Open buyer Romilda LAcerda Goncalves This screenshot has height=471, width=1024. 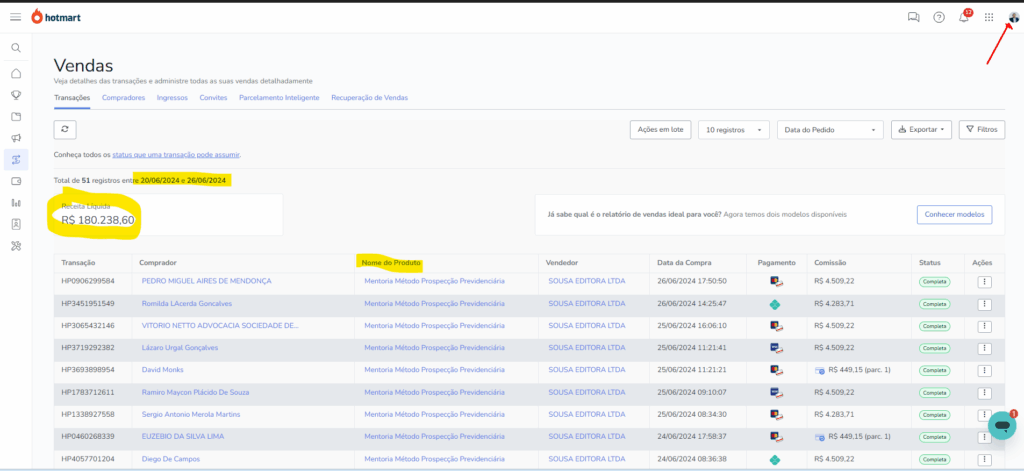tap(187, 304)
